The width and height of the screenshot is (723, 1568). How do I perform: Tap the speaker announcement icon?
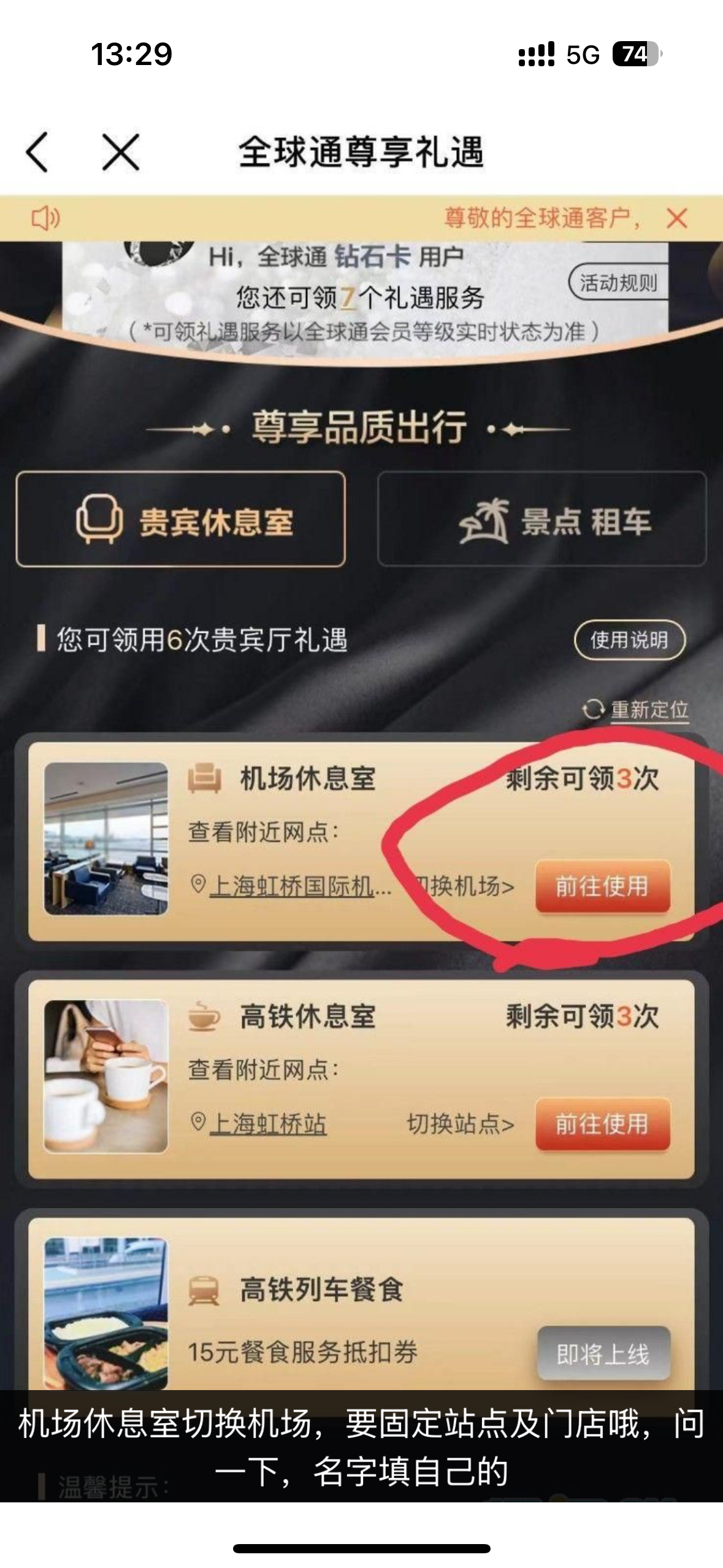(x=45, y=218)
